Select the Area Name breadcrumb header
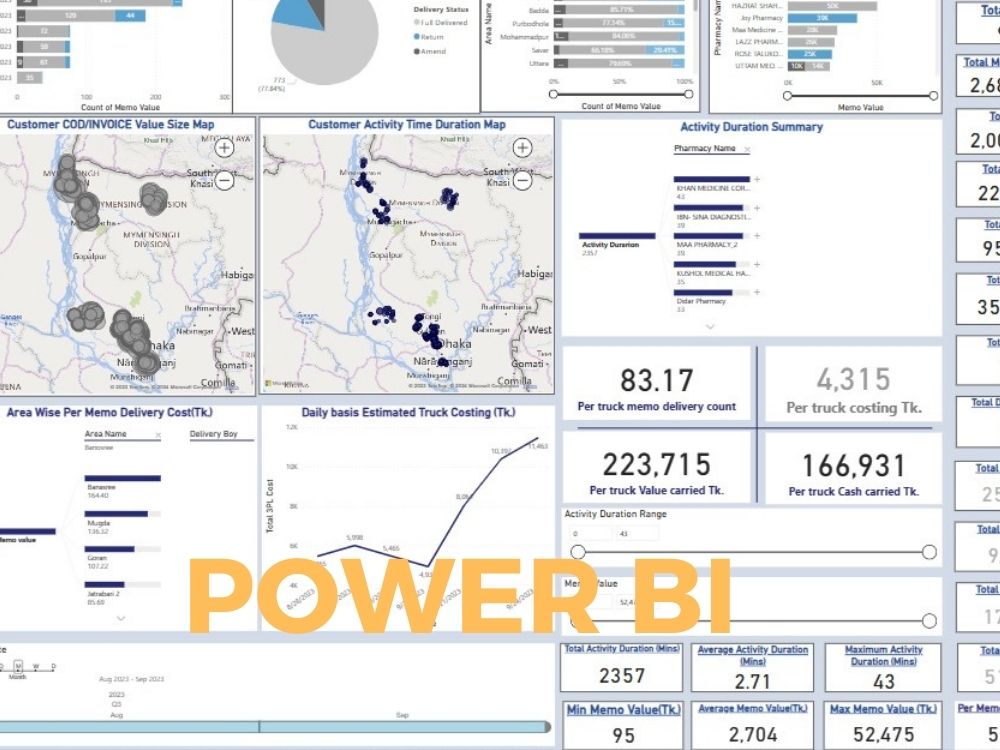The width and height of the screenshot is (1000, 750). point(105,433)
